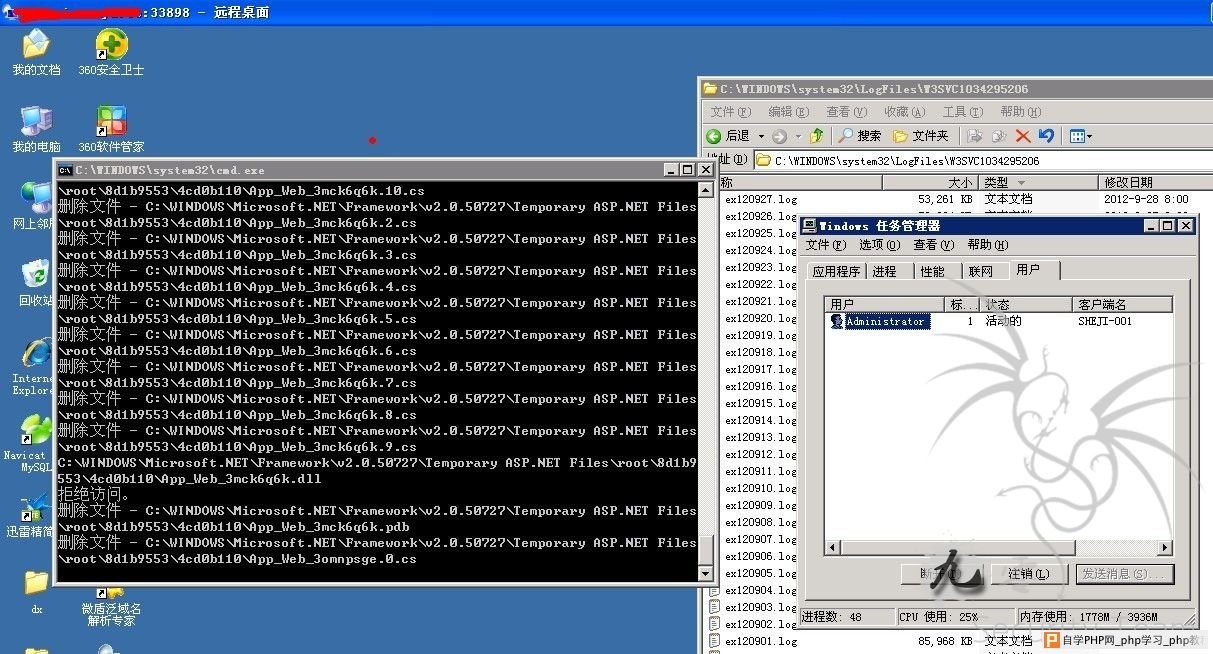Click Task Manager list scroll-right arrow

click(1165, 547)
